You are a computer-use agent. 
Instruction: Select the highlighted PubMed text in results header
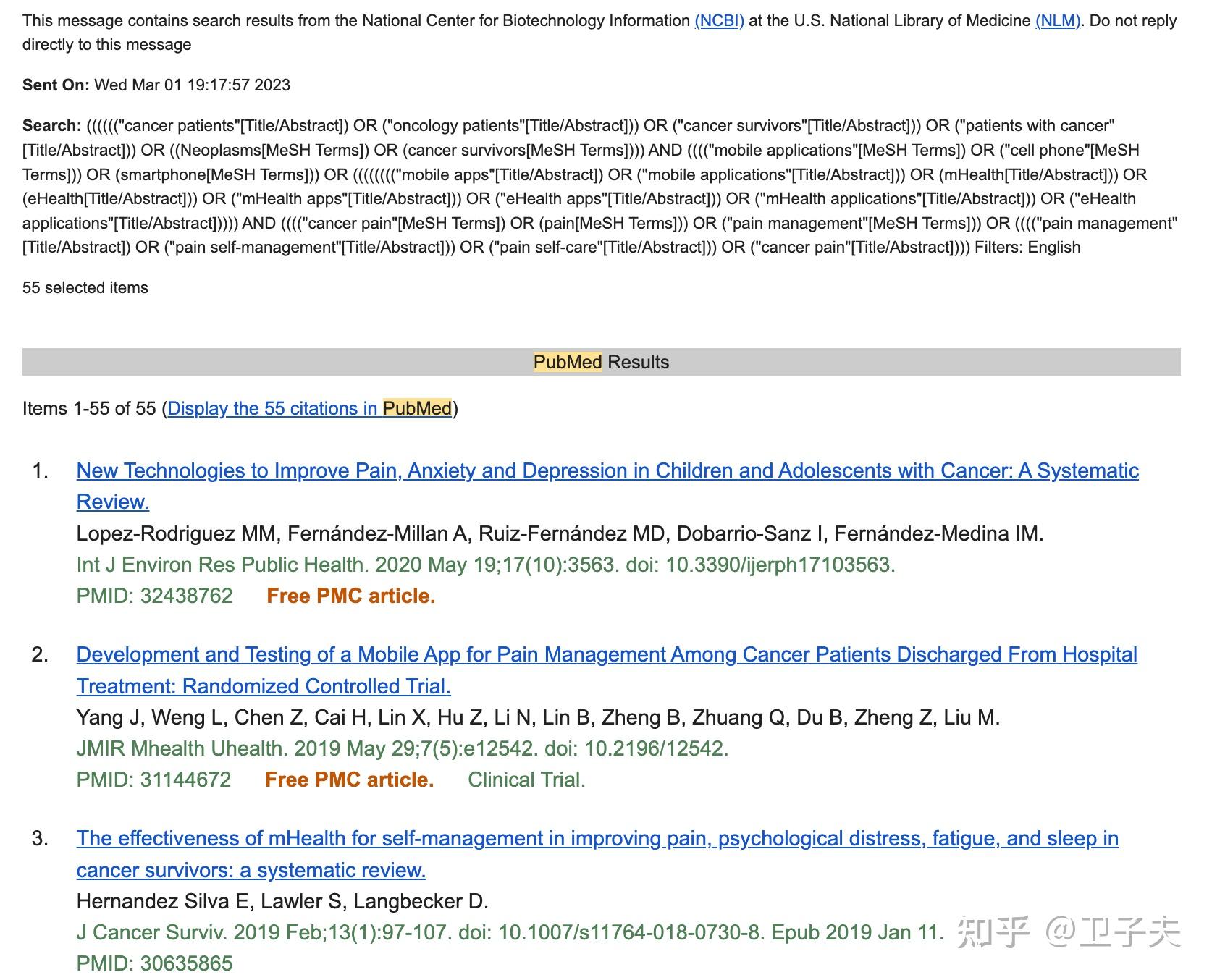pos(568,362)
